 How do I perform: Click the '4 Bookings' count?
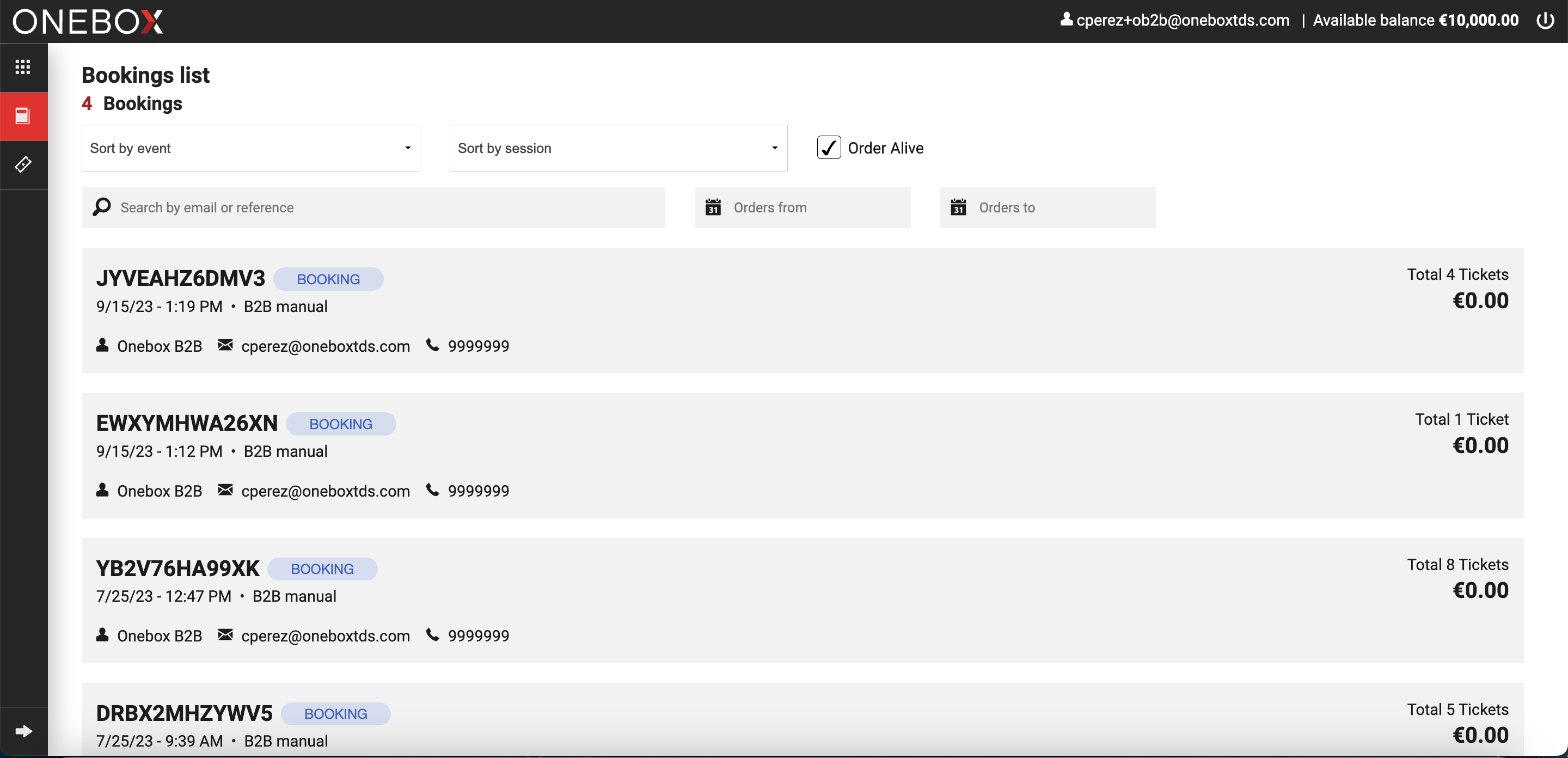tap(132, 103)
